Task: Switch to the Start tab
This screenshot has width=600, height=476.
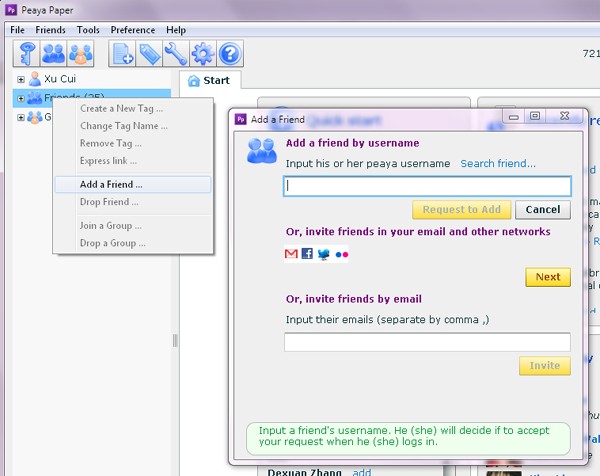Action: pos(210,80)
